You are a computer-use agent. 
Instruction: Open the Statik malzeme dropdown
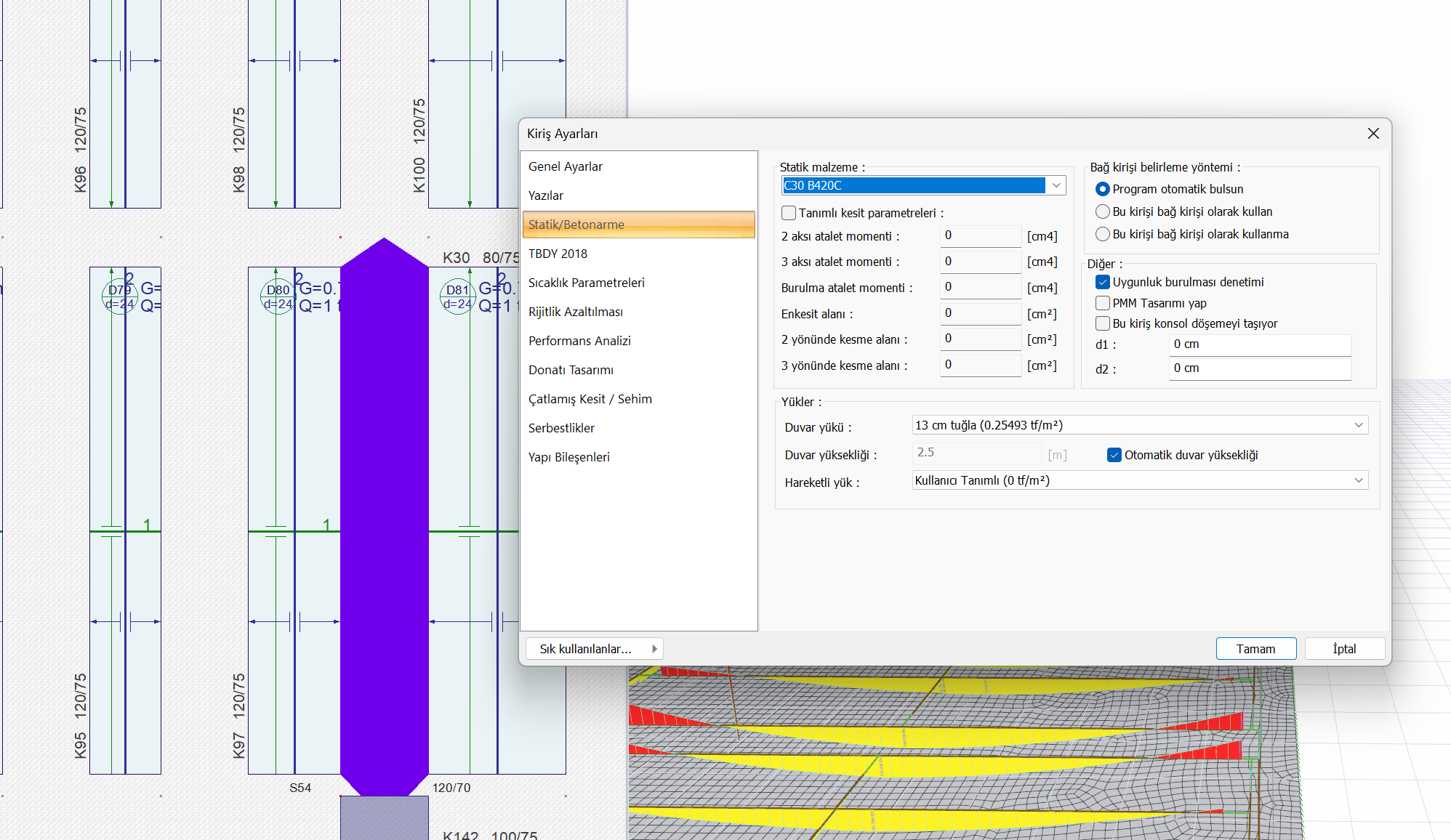point(1056,185)
